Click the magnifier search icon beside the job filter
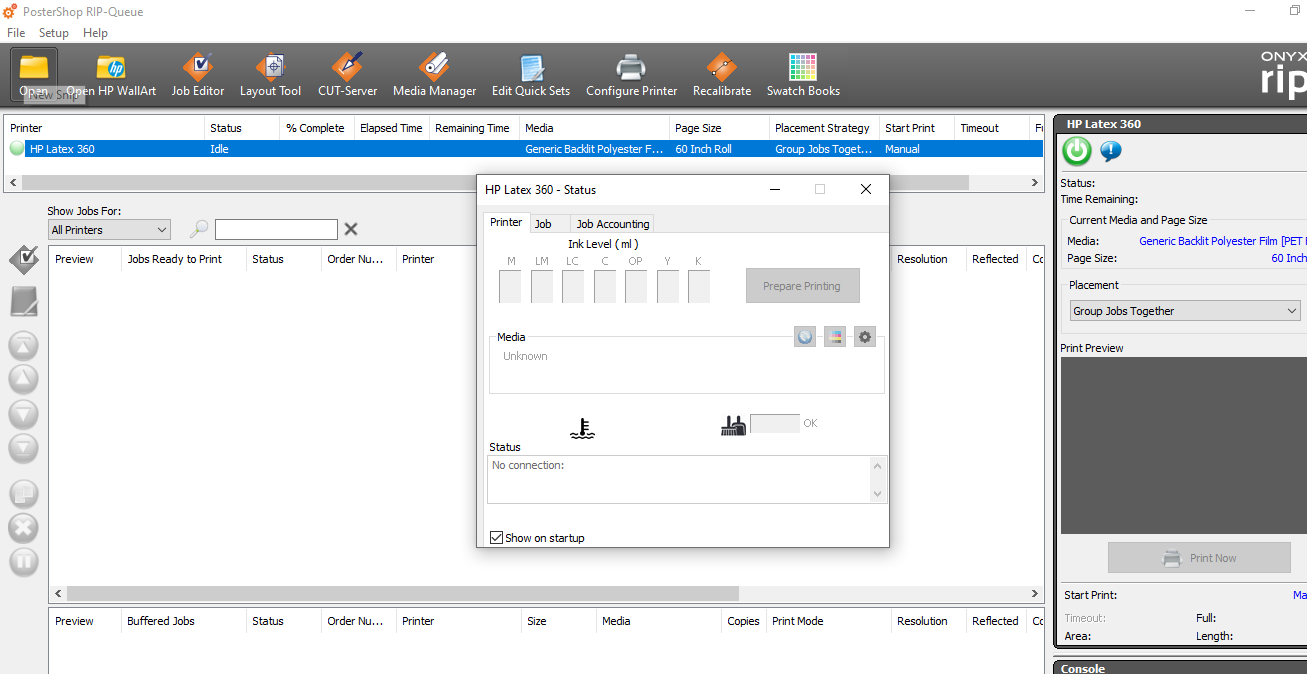 [199, 229]
